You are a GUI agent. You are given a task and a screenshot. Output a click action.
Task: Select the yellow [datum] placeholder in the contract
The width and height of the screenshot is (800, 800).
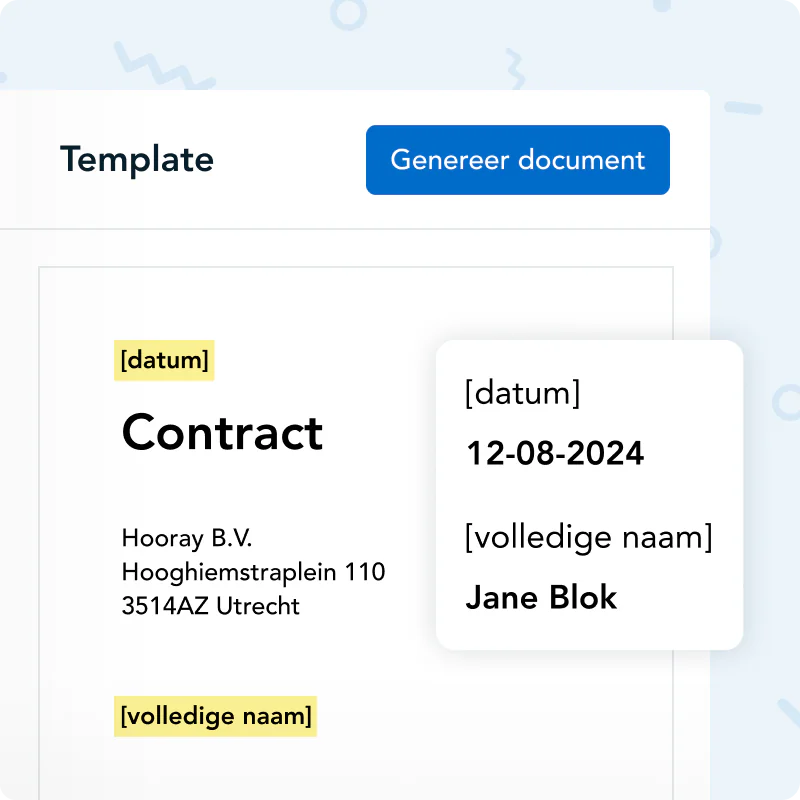point(164,361)
